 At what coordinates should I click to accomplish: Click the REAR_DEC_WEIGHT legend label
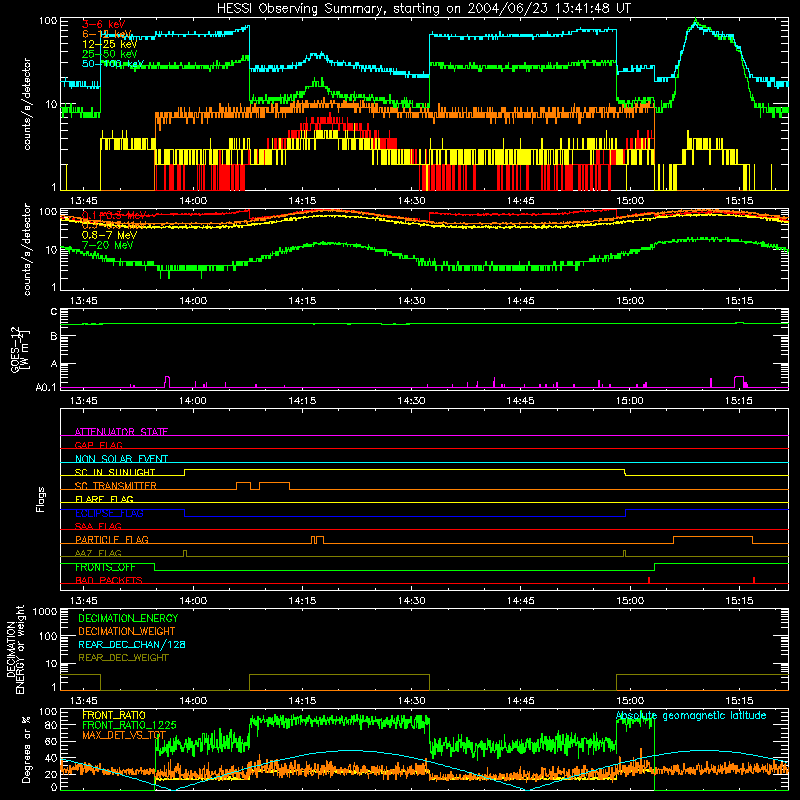pos(123,658)
